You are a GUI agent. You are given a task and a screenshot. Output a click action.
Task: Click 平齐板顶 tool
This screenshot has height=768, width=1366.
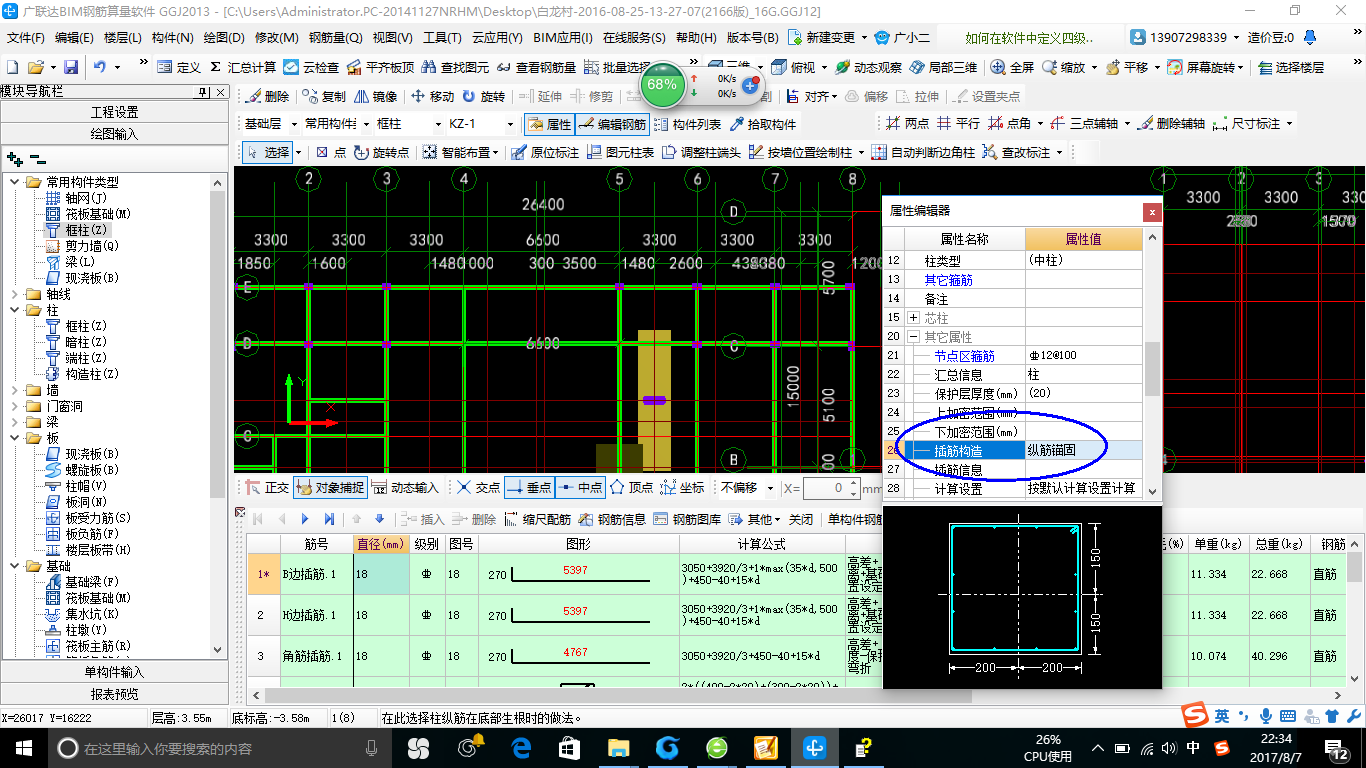click(x=380, y=67)
